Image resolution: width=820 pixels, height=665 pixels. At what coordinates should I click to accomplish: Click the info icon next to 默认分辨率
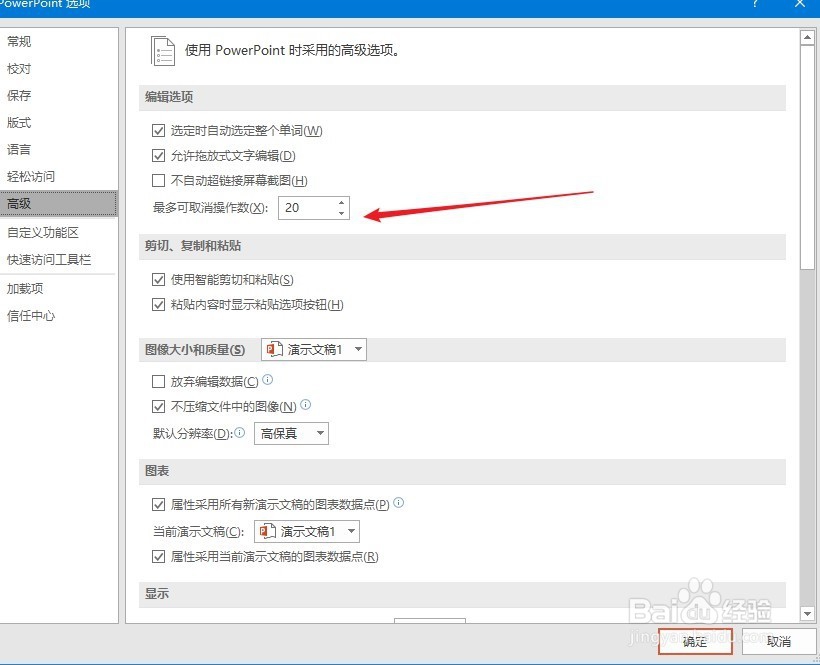coord(237,432)
